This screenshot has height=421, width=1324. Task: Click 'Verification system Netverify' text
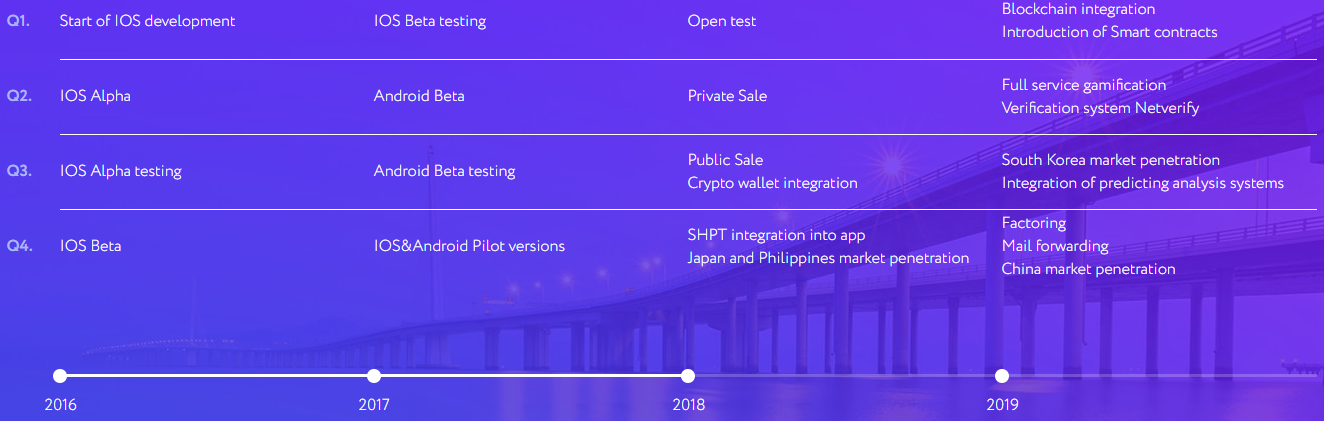[1100, 107]
